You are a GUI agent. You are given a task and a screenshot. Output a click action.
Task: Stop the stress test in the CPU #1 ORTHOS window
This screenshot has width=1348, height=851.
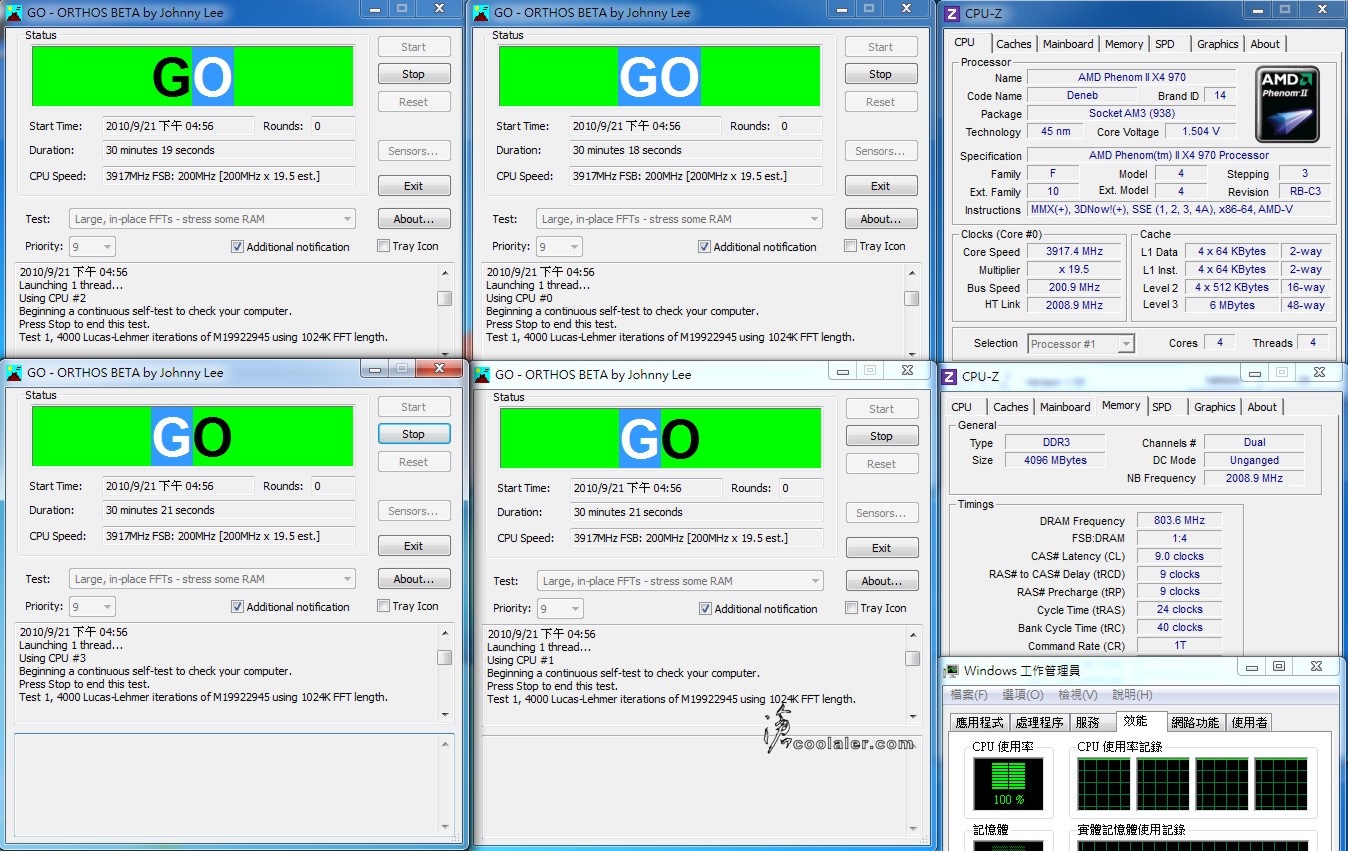click(x=882, y=436)
